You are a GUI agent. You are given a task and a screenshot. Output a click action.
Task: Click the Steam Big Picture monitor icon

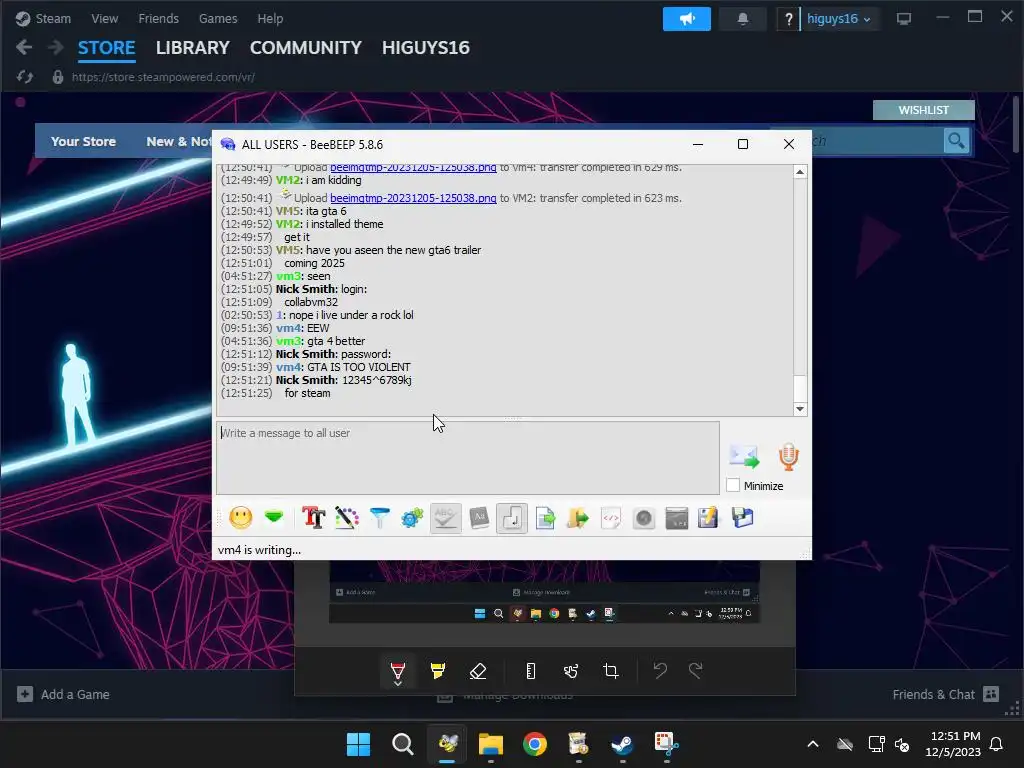coord(904,19)
